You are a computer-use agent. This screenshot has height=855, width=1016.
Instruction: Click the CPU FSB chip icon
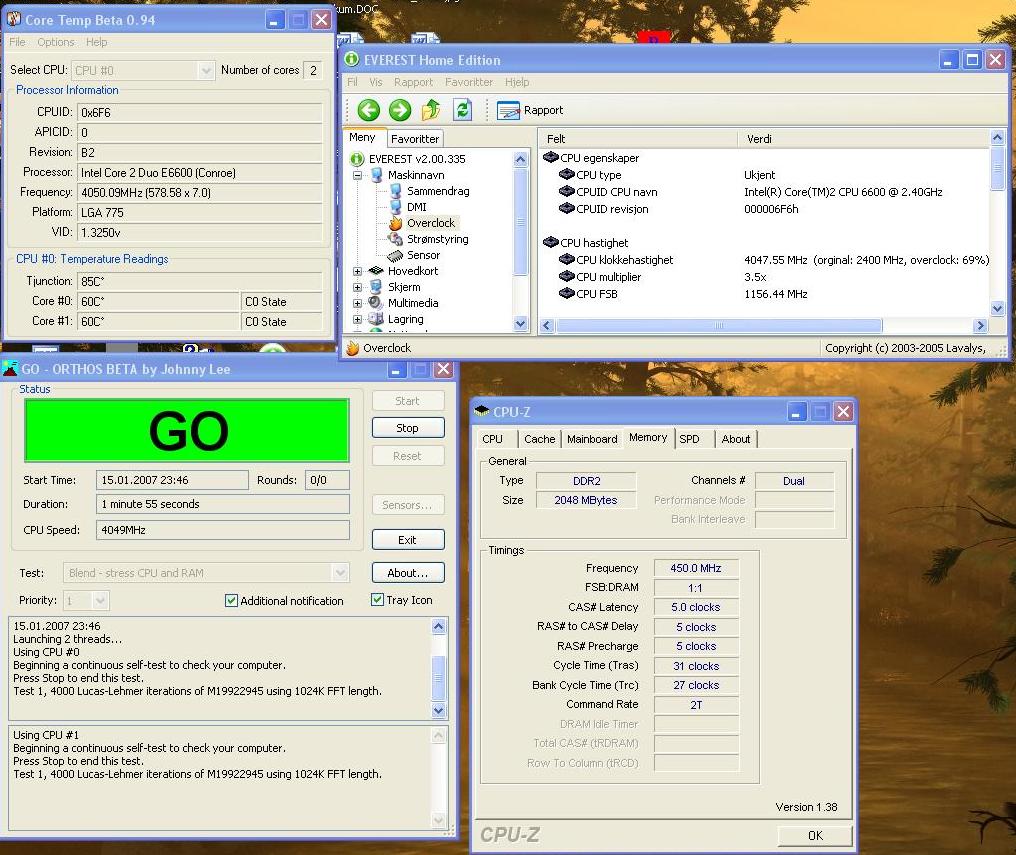(566, 293)
